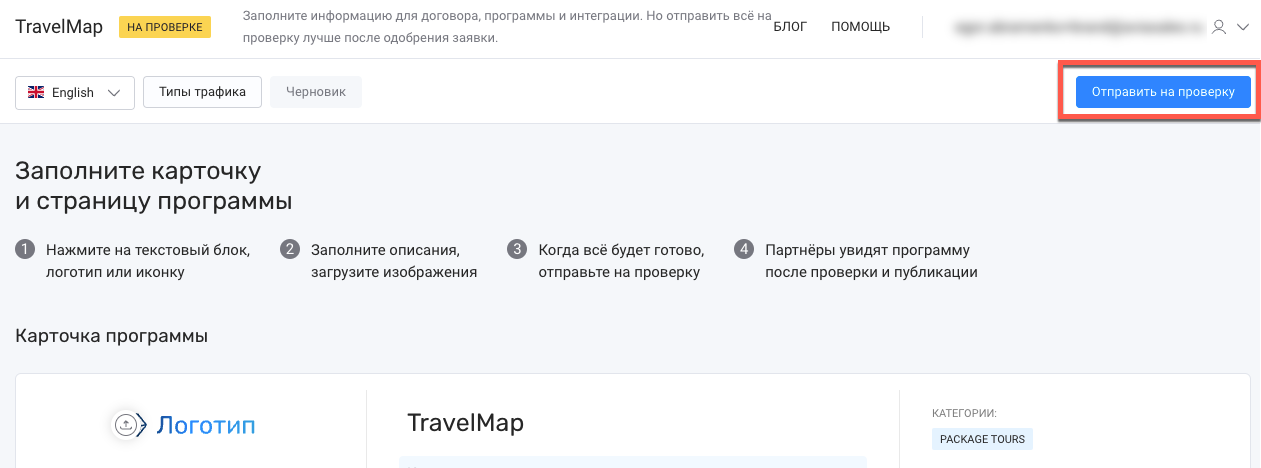
Task: Edit the TravelMap program title
Action: [465, 423]
